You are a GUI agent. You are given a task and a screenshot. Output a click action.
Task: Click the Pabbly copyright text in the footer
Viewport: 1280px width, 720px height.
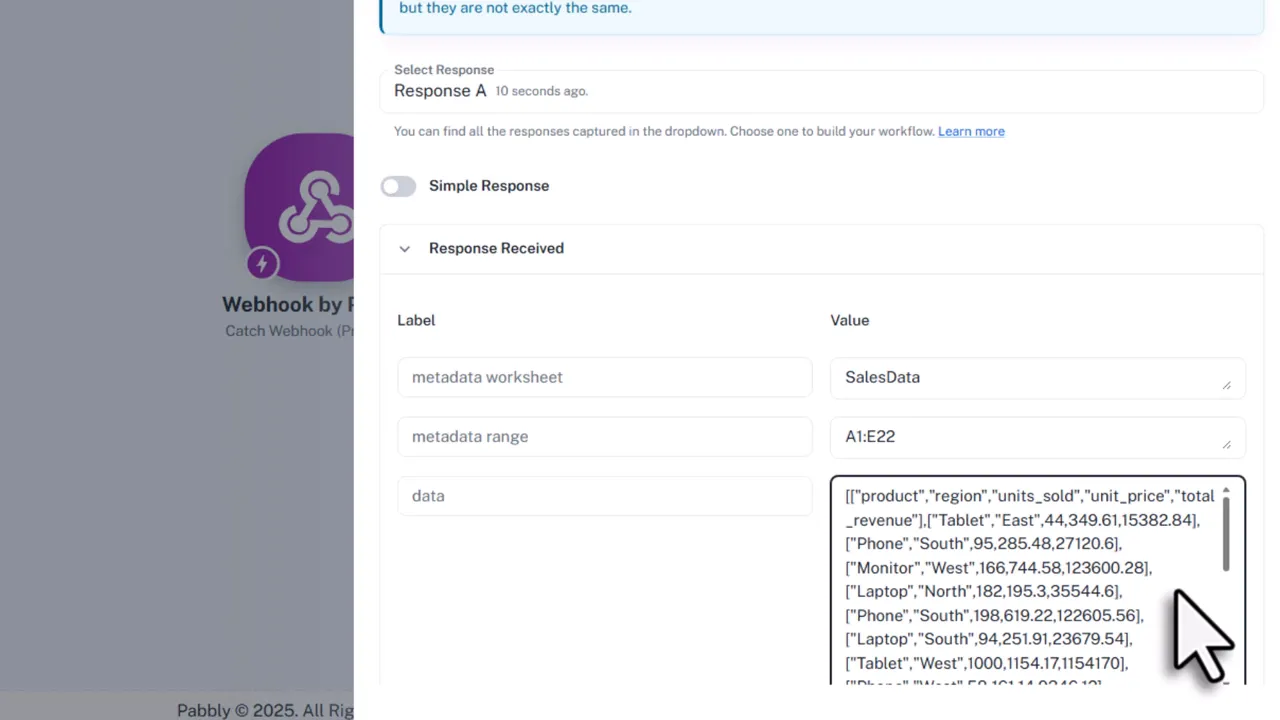pos(264,710)
